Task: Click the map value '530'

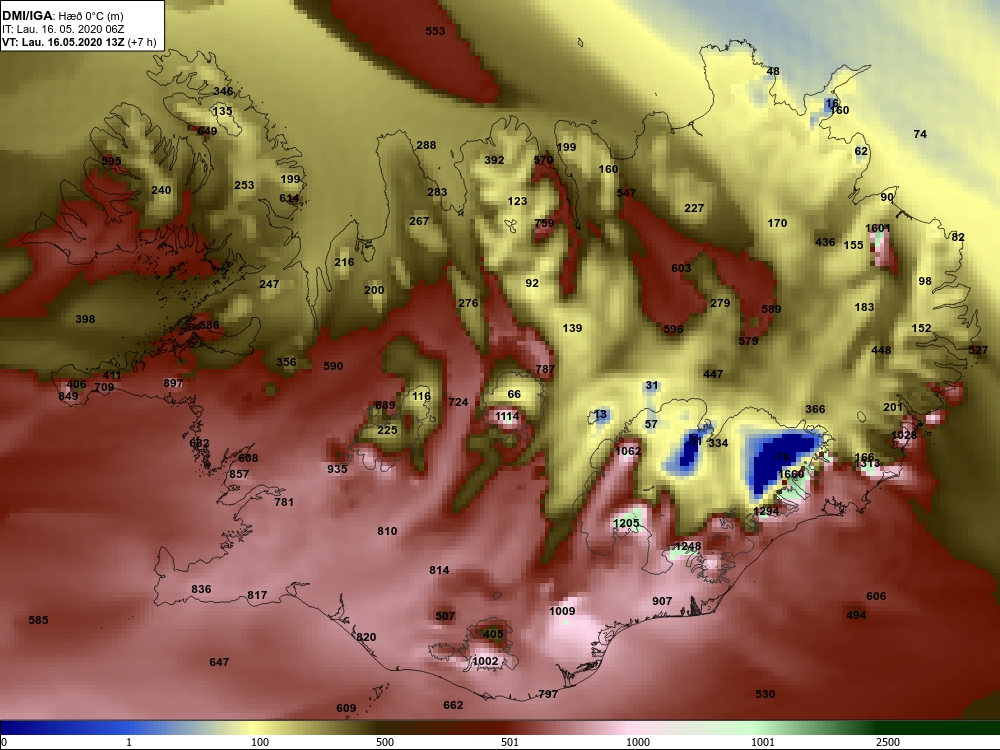Action: [765, 694]
